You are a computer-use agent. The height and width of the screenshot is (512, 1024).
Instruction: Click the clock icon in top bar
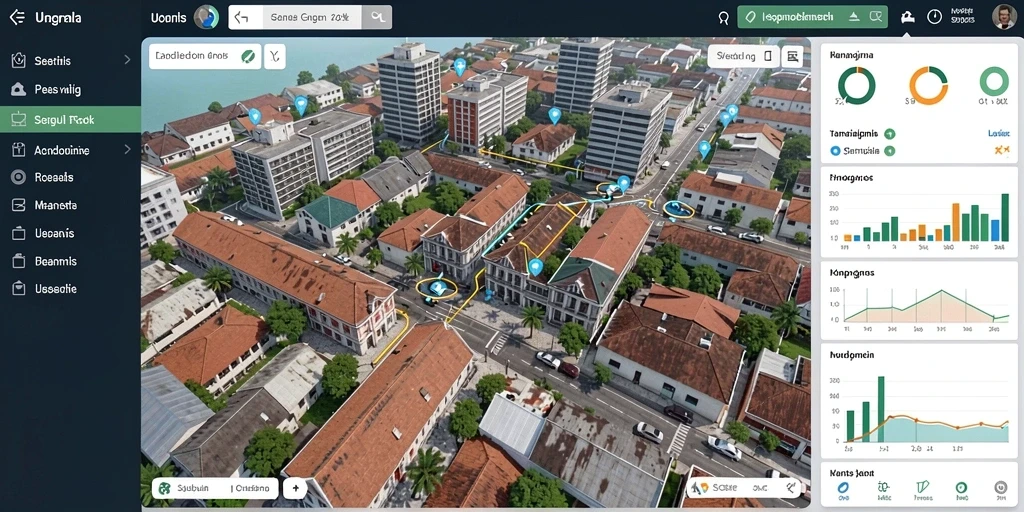pos(935,18)
